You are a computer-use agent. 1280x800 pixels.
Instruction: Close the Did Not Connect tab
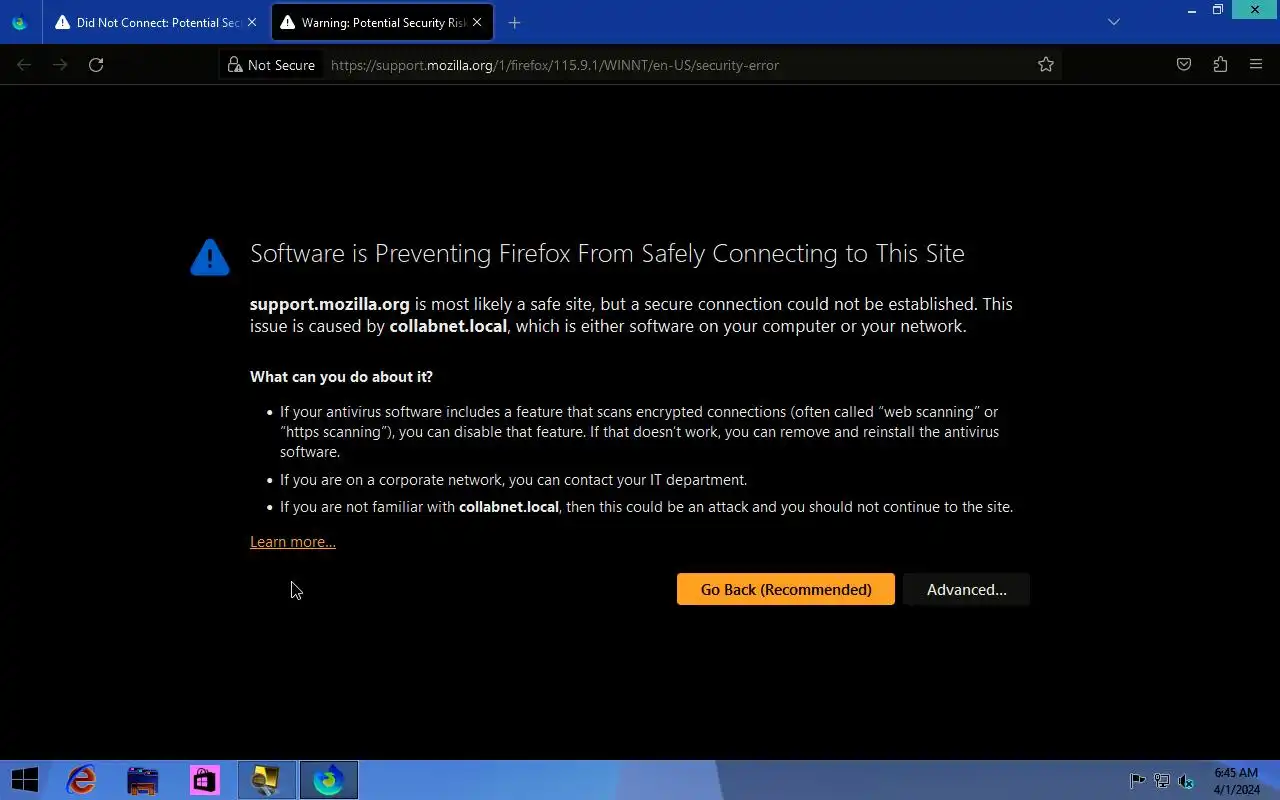click(252, 22)
